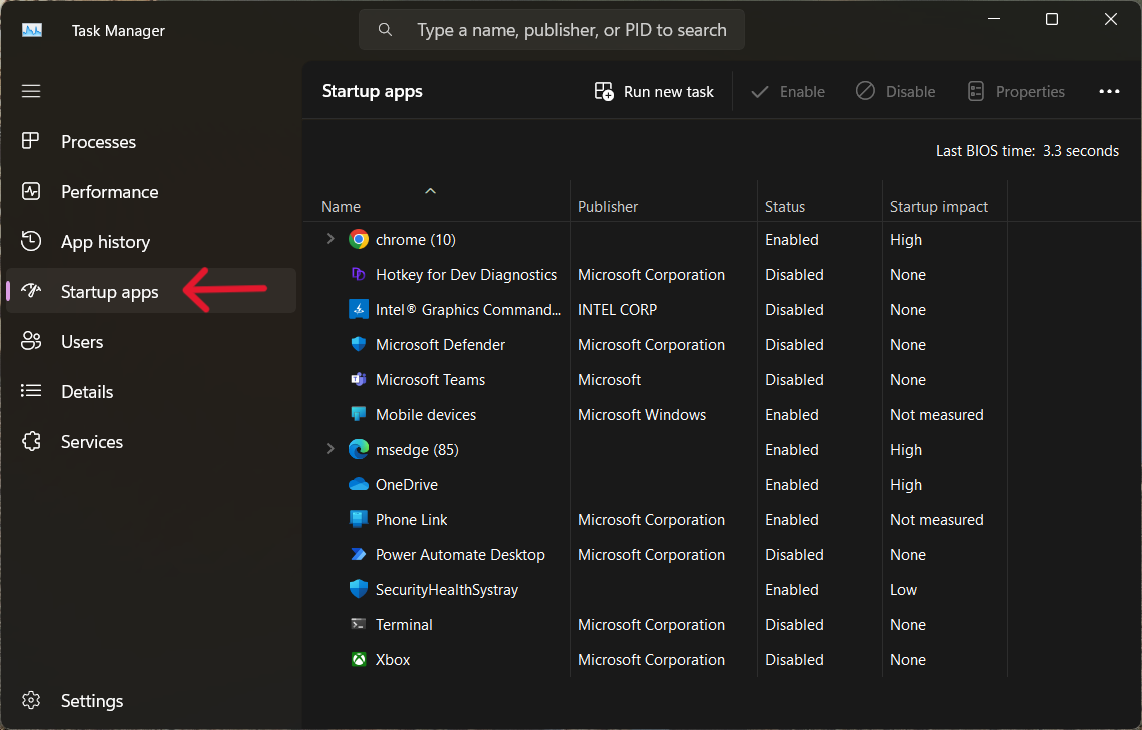
Task: Sort the list by Status column
Action: click(785, 207)
